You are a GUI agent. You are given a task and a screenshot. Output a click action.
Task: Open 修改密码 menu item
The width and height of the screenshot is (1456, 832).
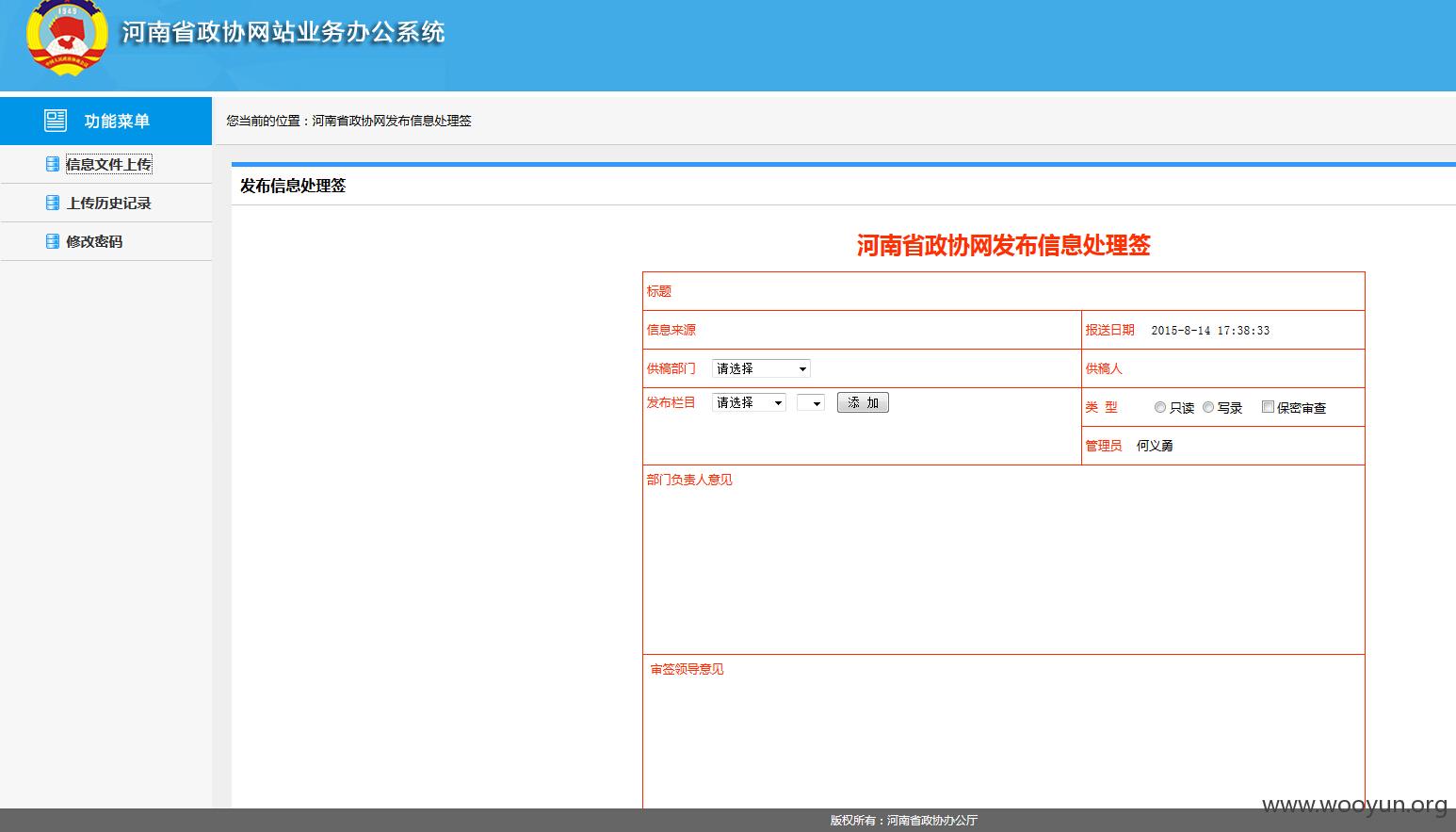click(x=94, y=241)
